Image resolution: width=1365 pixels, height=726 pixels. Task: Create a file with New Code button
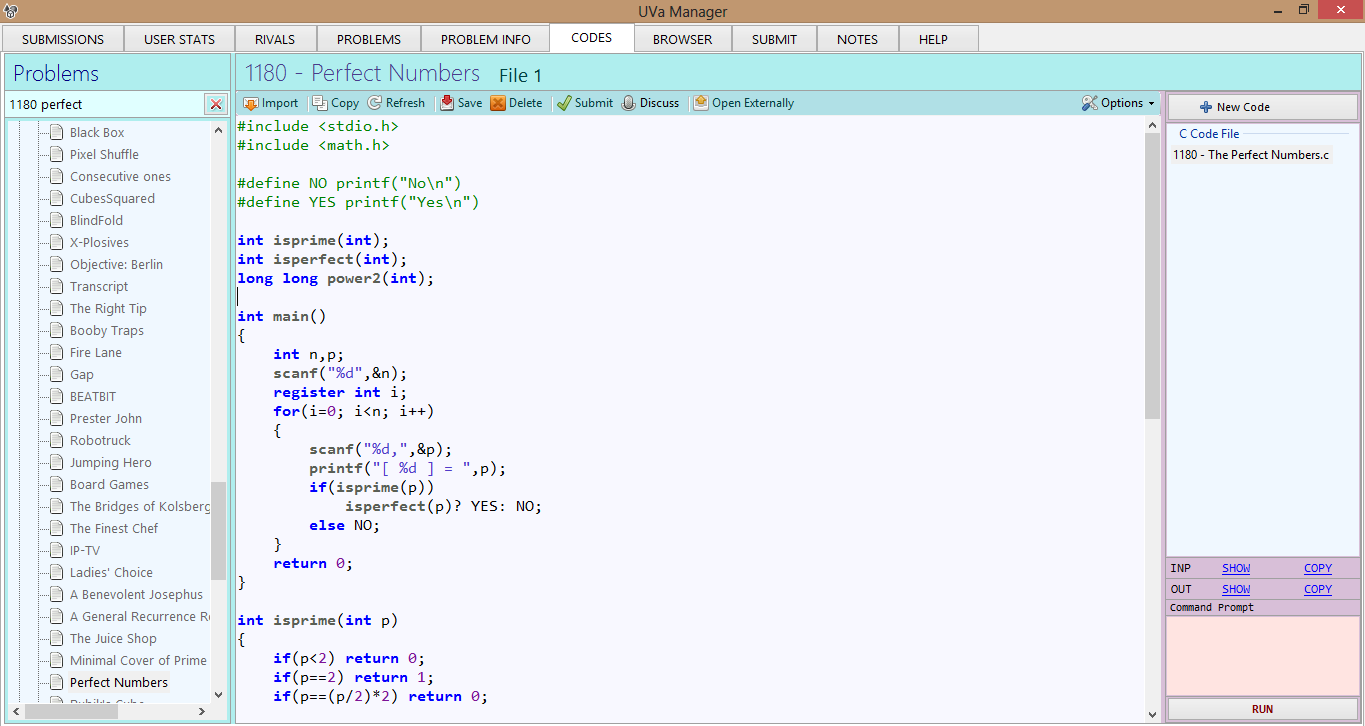click(1262, 107)
